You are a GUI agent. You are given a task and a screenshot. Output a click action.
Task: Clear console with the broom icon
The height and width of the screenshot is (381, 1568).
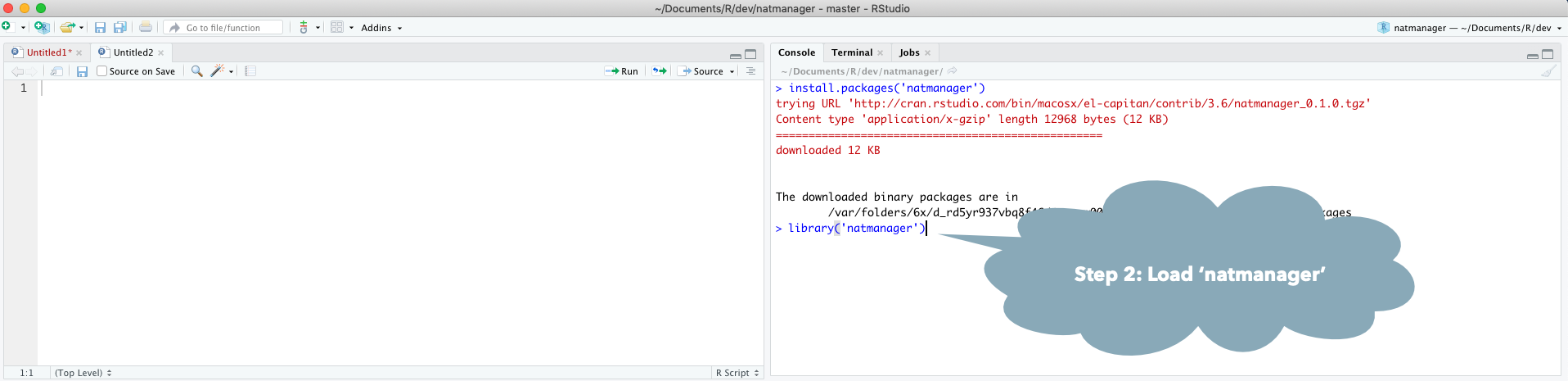(1548, 71)
